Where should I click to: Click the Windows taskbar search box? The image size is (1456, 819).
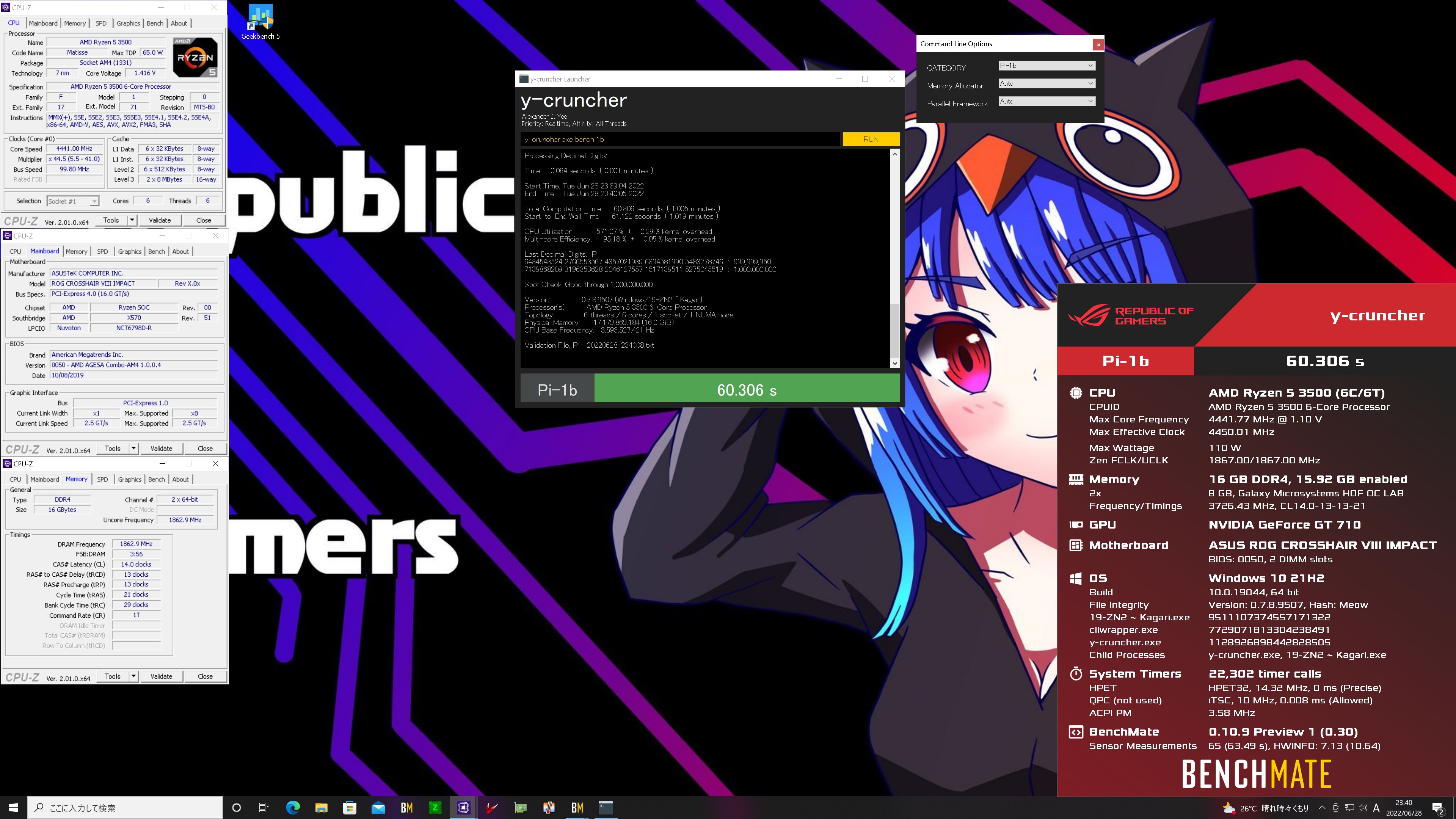pyautogui.click(x=125, y=808)
